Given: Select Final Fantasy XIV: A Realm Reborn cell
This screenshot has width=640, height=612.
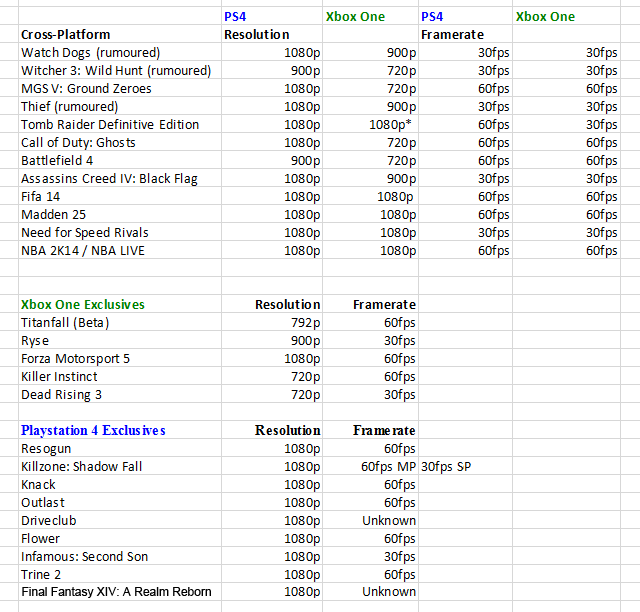Looking at the screenshot, I should click(120, 591).
